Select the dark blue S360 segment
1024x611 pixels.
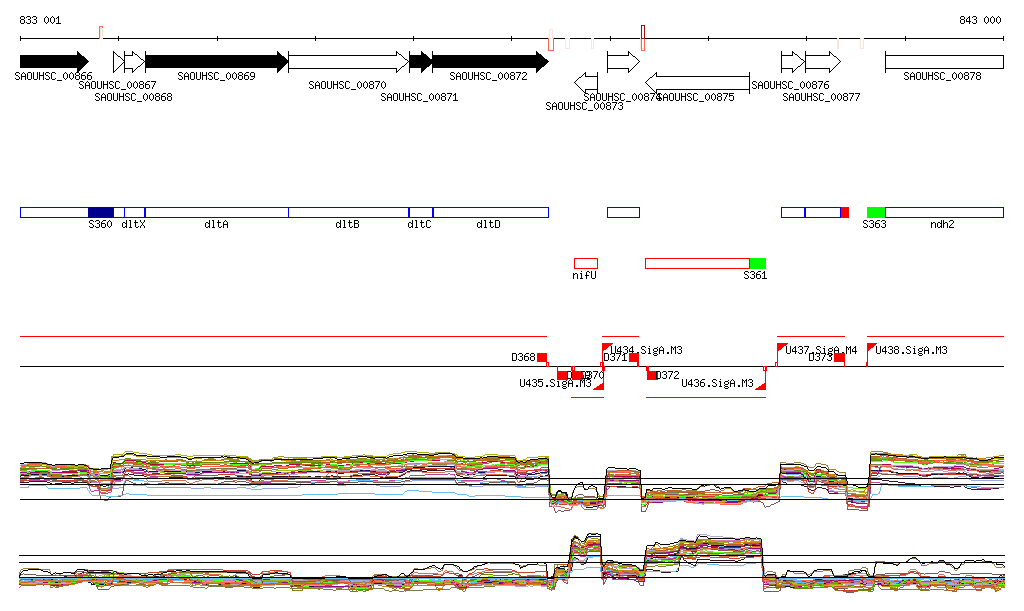(x=101, y=212)
